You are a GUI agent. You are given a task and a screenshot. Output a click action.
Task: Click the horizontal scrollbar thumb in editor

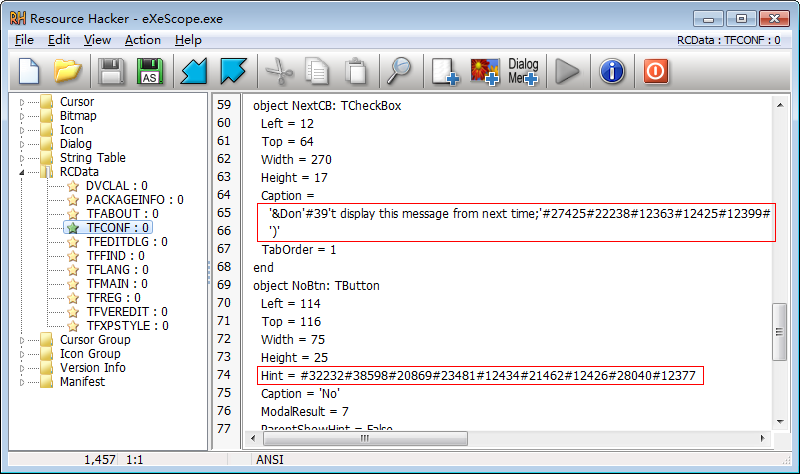click(365, 438)
